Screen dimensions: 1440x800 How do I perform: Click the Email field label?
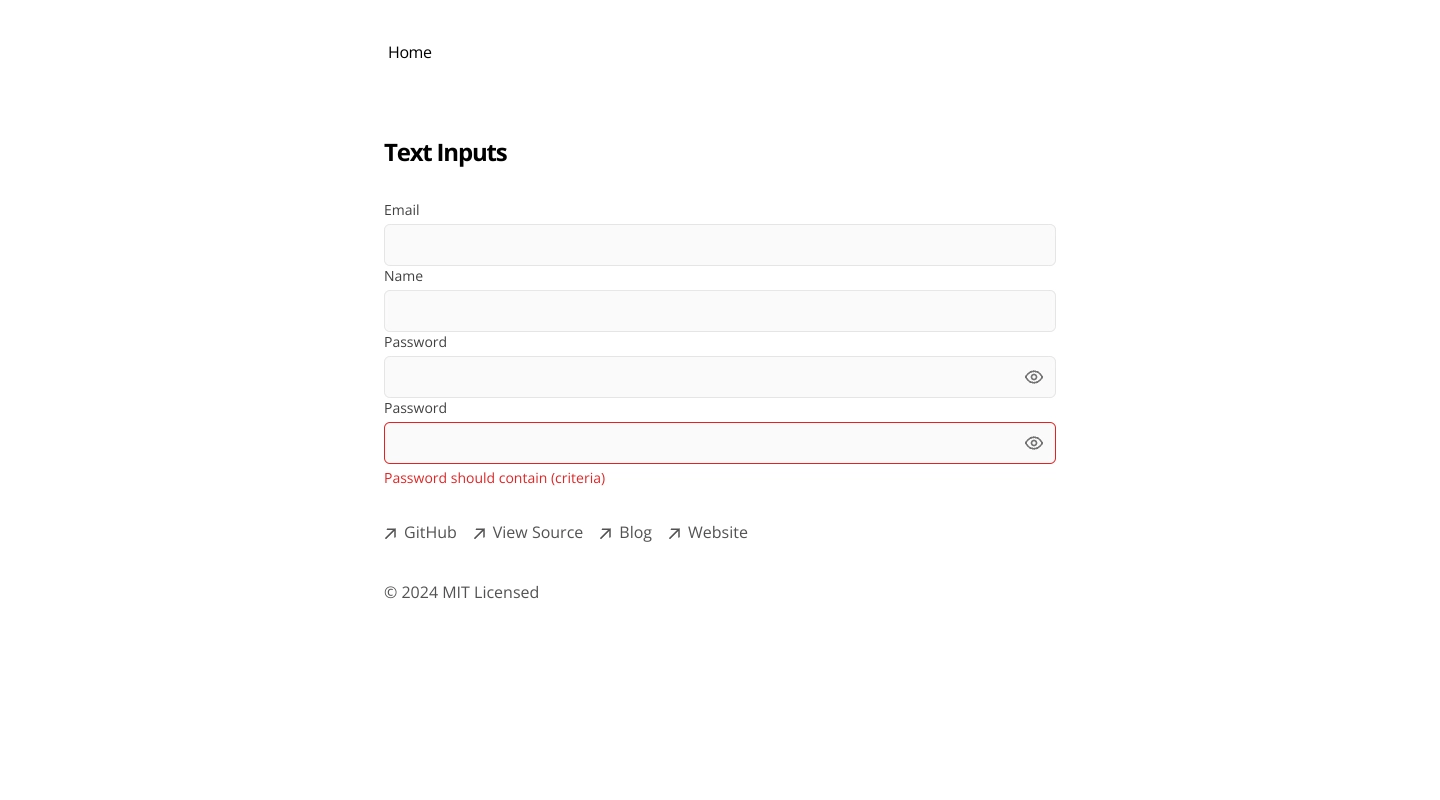(x=402, y=210)
